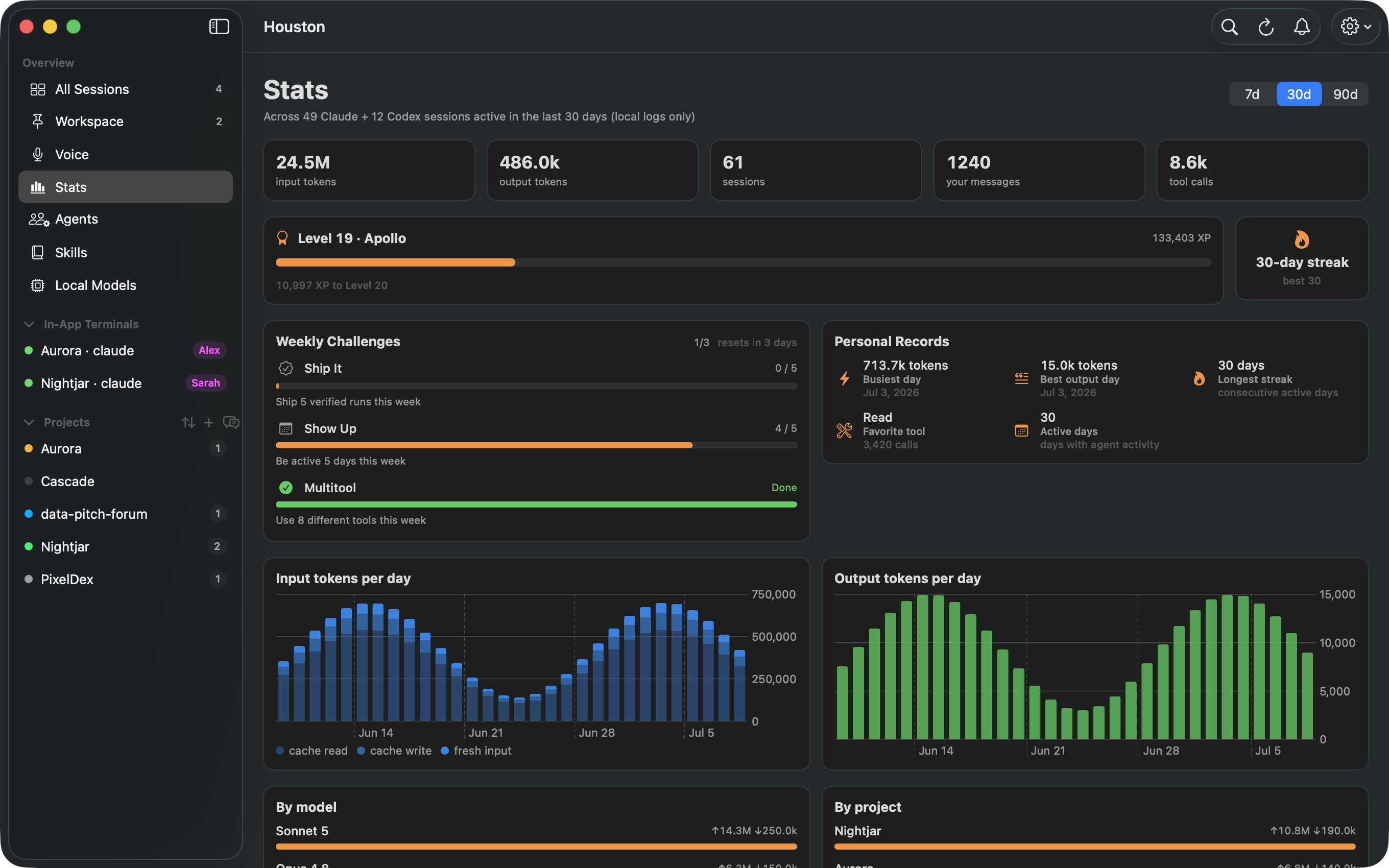Click the All Sessions grid icon
This screenshot has width=1389, height=868.
tap(38, 89)
